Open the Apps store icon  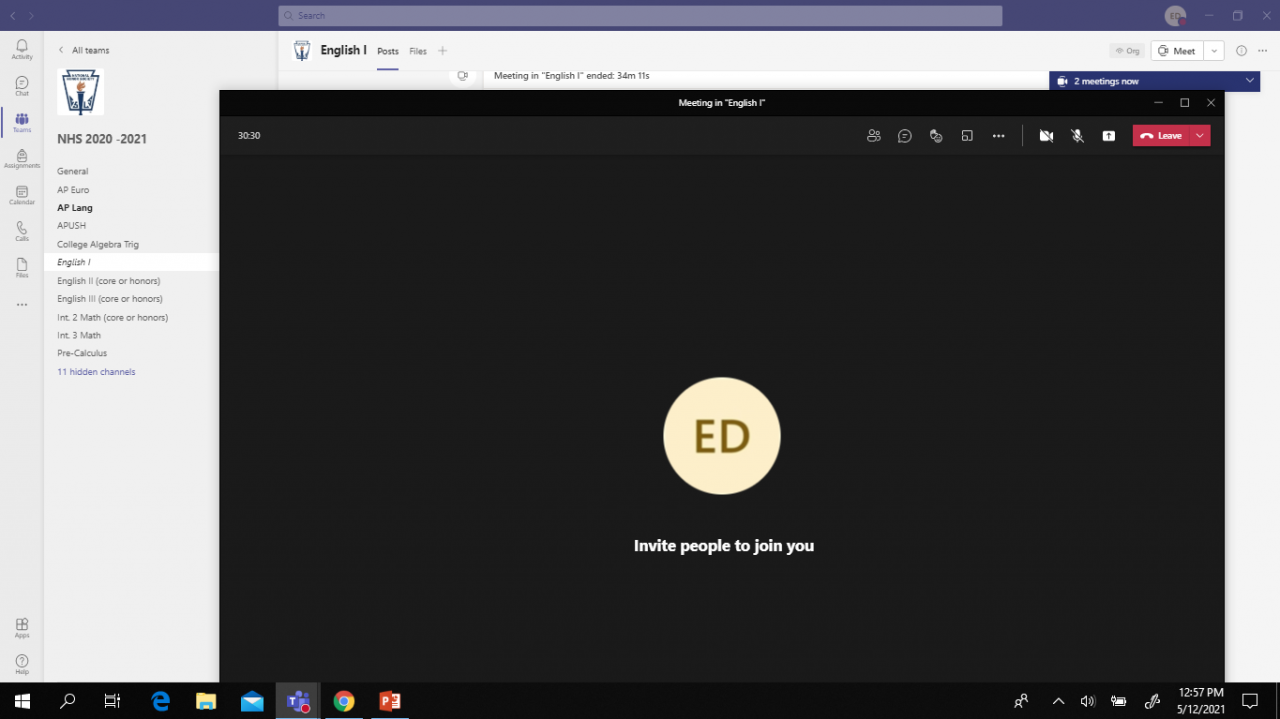click(22, 627)
